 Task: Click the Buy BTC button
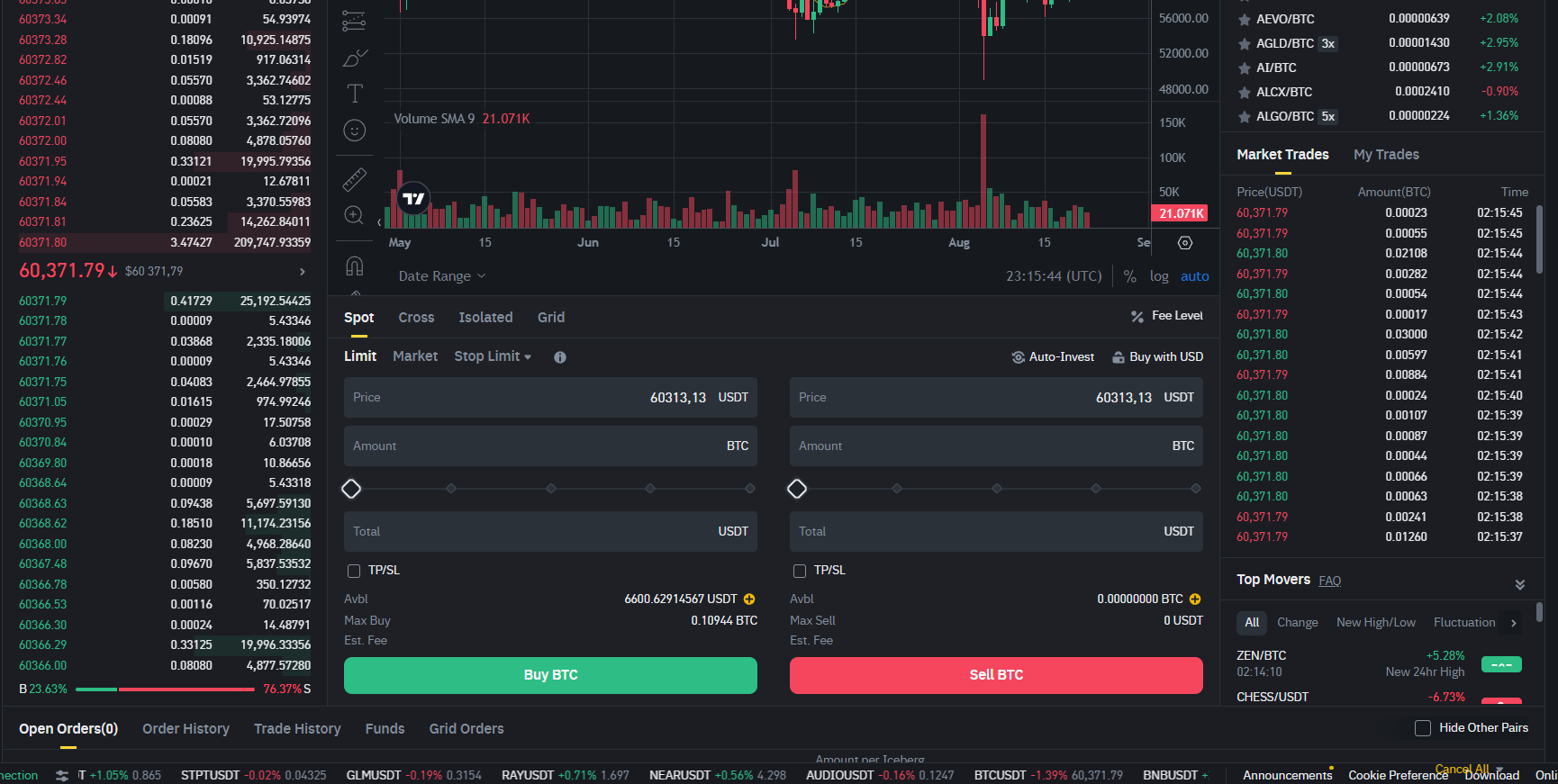(x=550, y=675)
